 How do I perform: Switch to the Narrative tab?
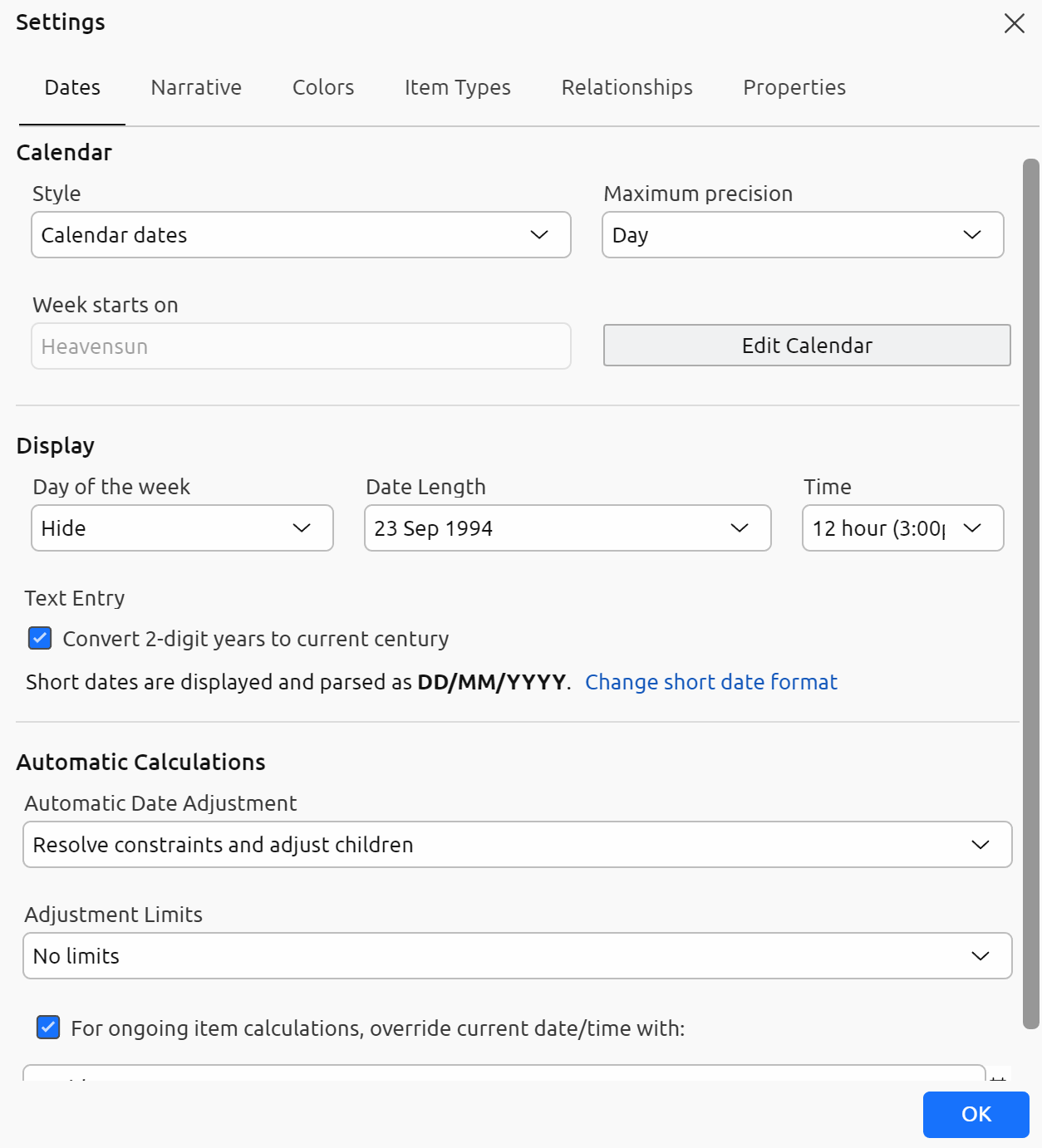pyautogui.click(x=196, y=87)
